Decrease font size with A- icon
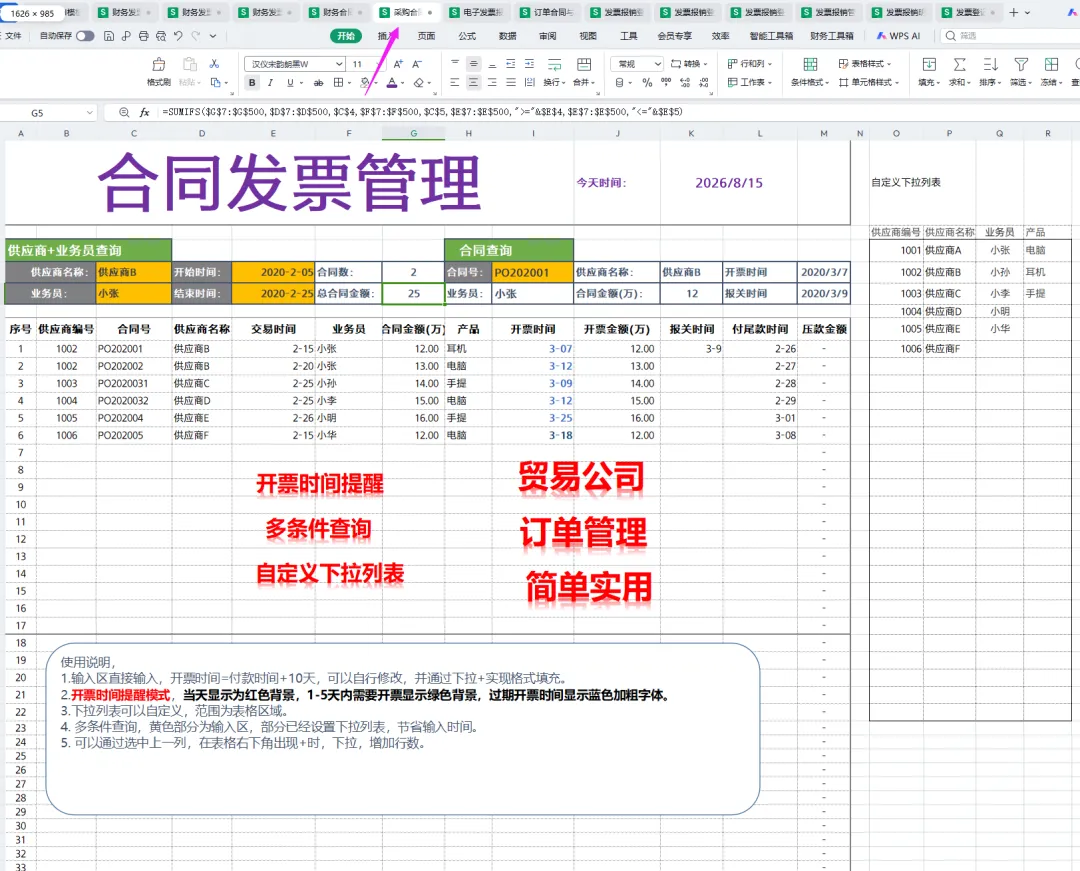1080x871 pixels. coord(417,64)
